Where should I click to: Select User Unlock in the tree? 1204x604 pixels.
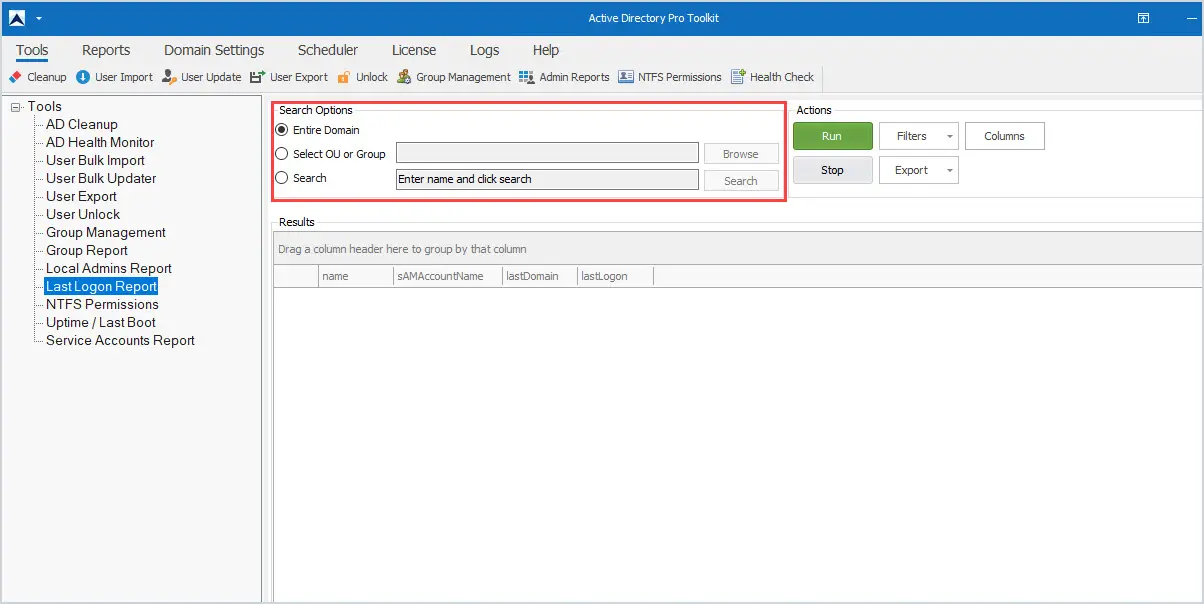[83, 214]
